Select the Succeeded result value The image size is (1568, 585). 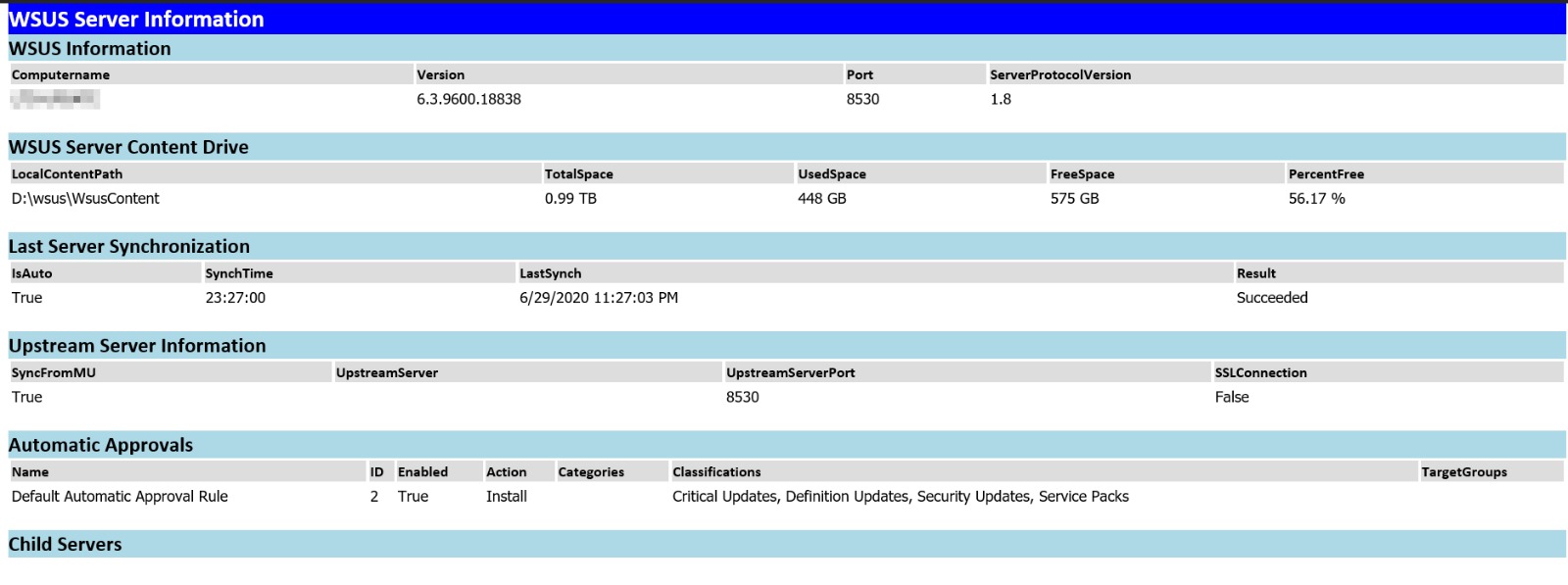coord(1272,298)
